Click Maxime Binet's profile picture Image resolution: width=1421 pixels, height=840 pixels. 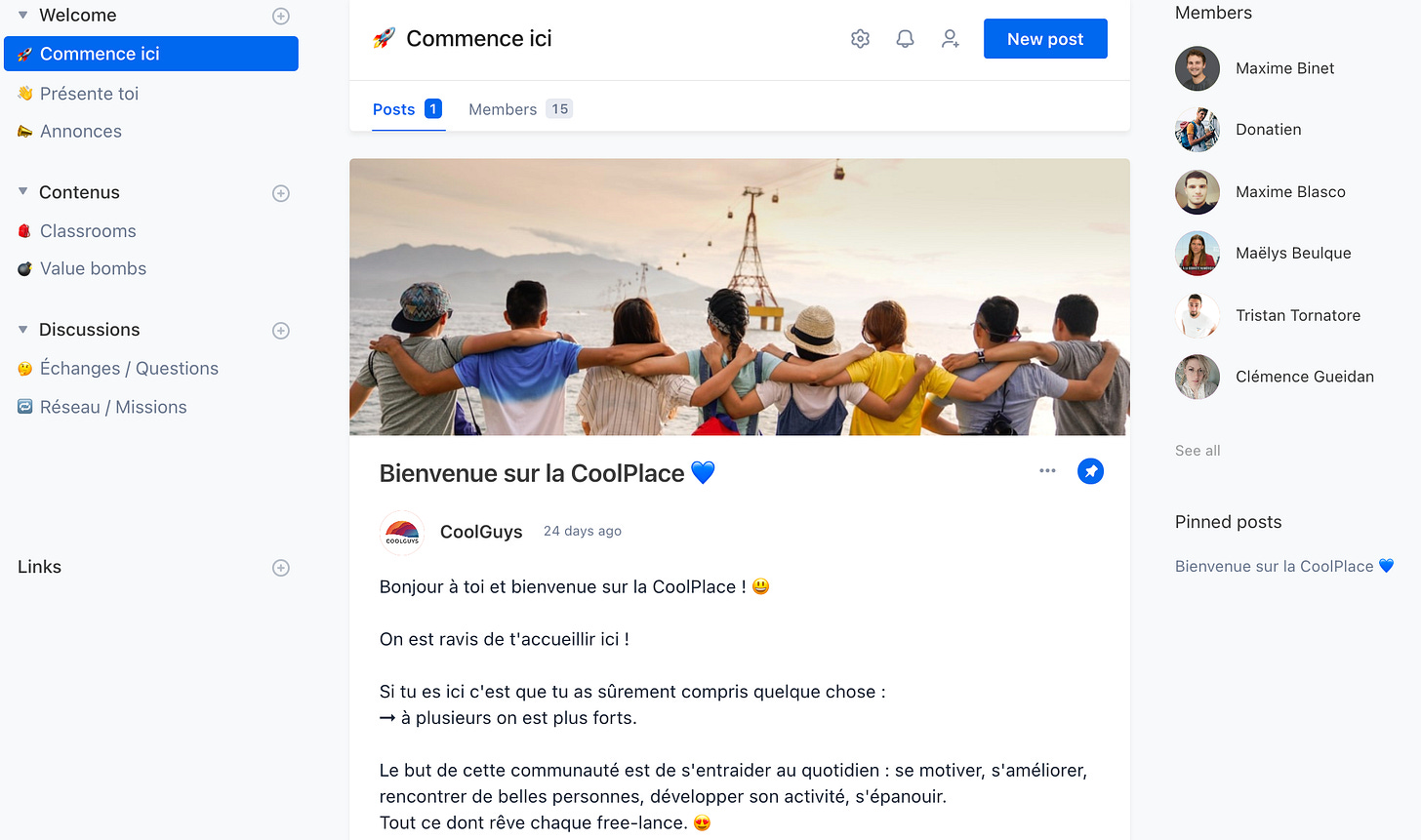coord(1198,68)
